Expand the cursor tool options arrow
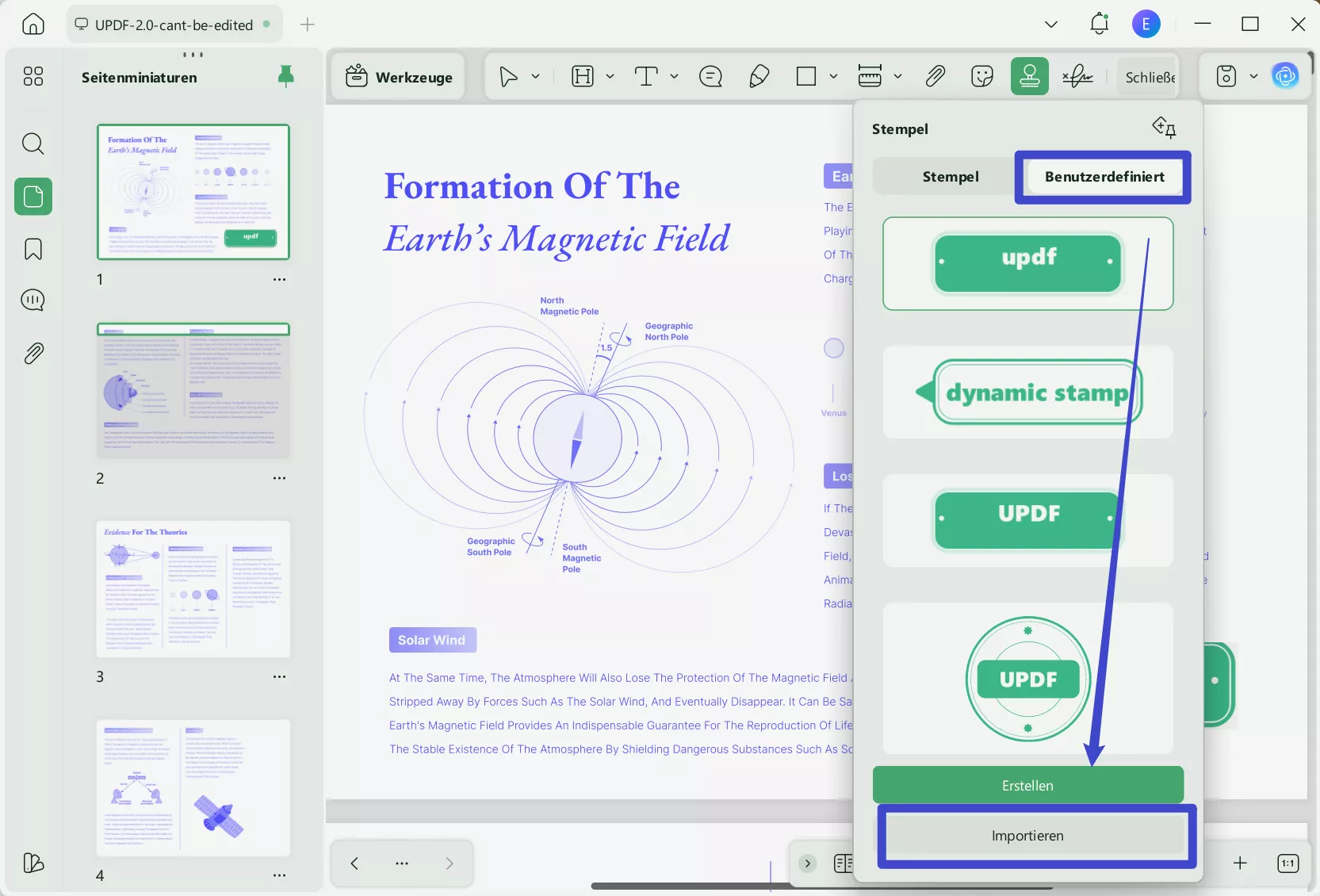Screen dimensions: 1320x896 pos(536,77)
